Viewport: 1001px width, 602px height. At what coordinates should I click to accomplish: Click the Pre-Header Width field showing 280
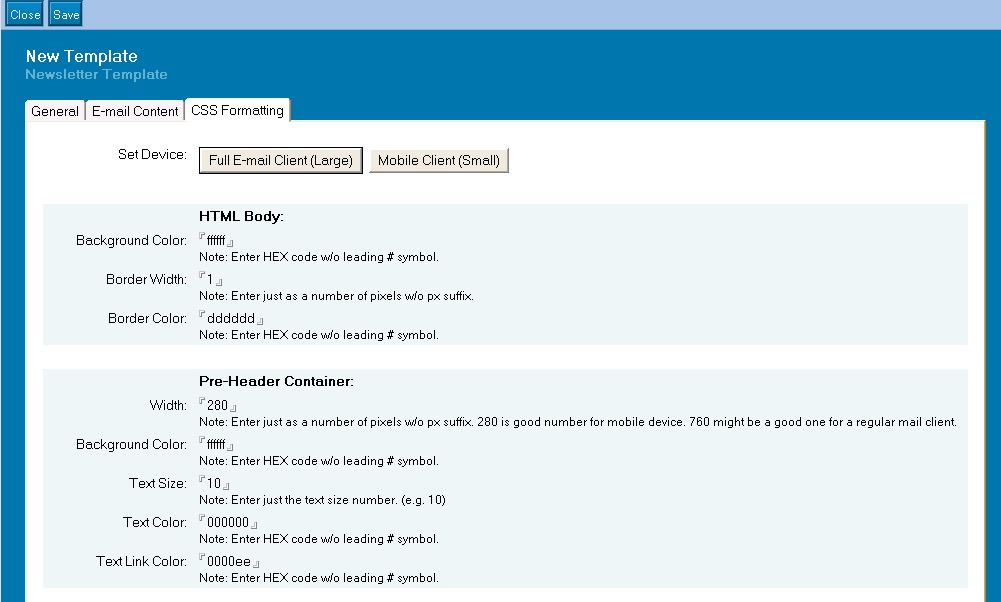[218, 406]
